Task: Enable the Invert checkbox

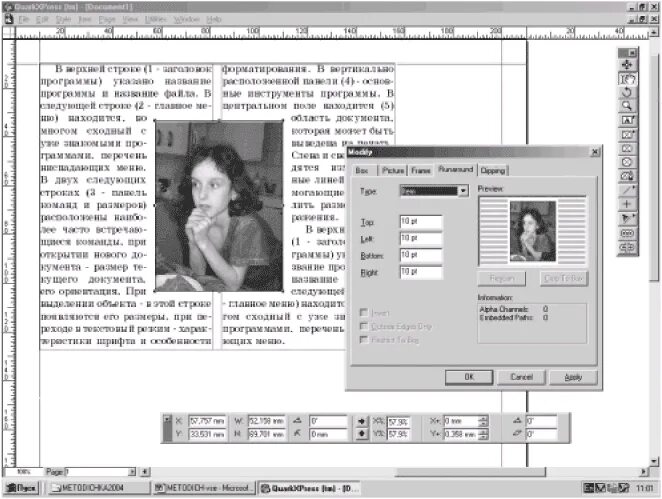Action: click(x=364, y=312)
